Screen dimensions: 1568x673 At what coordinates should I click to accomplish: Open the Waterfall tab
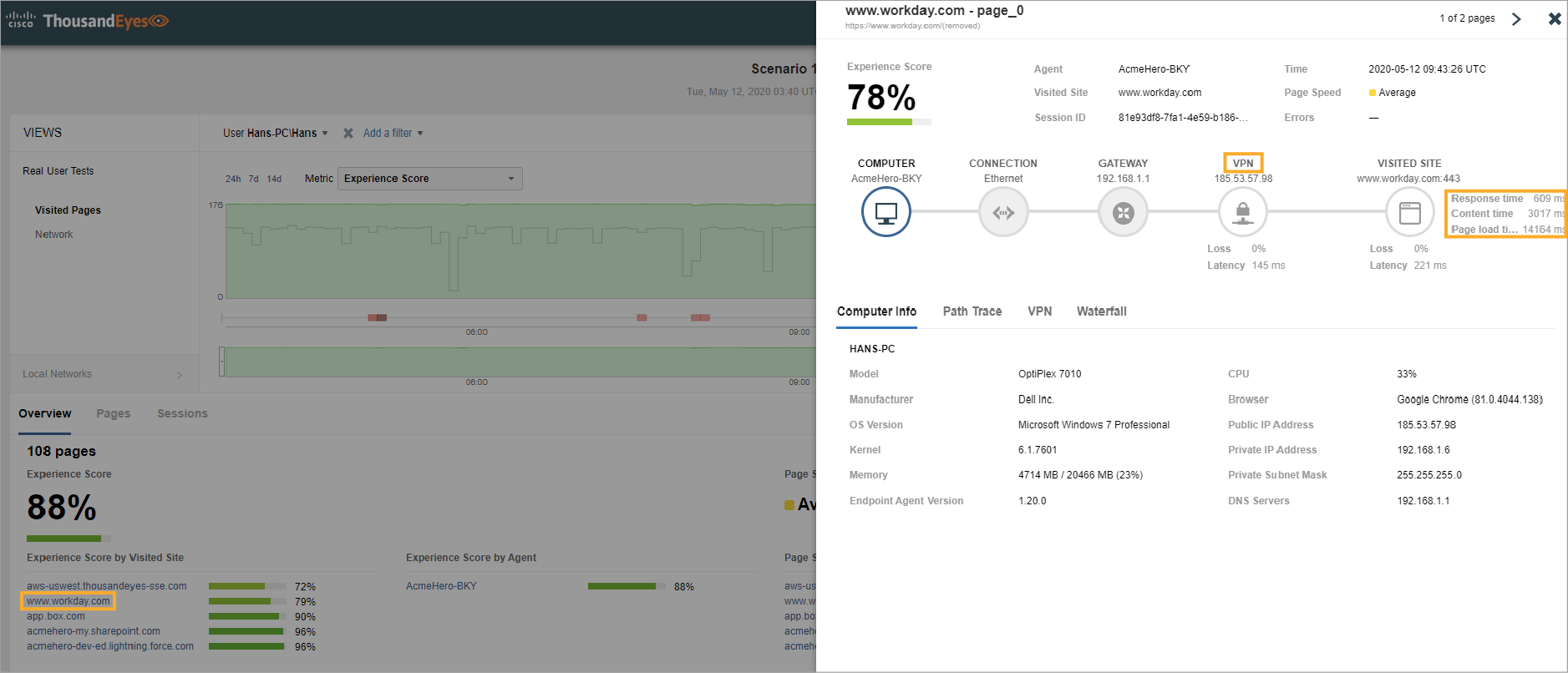1101,311
